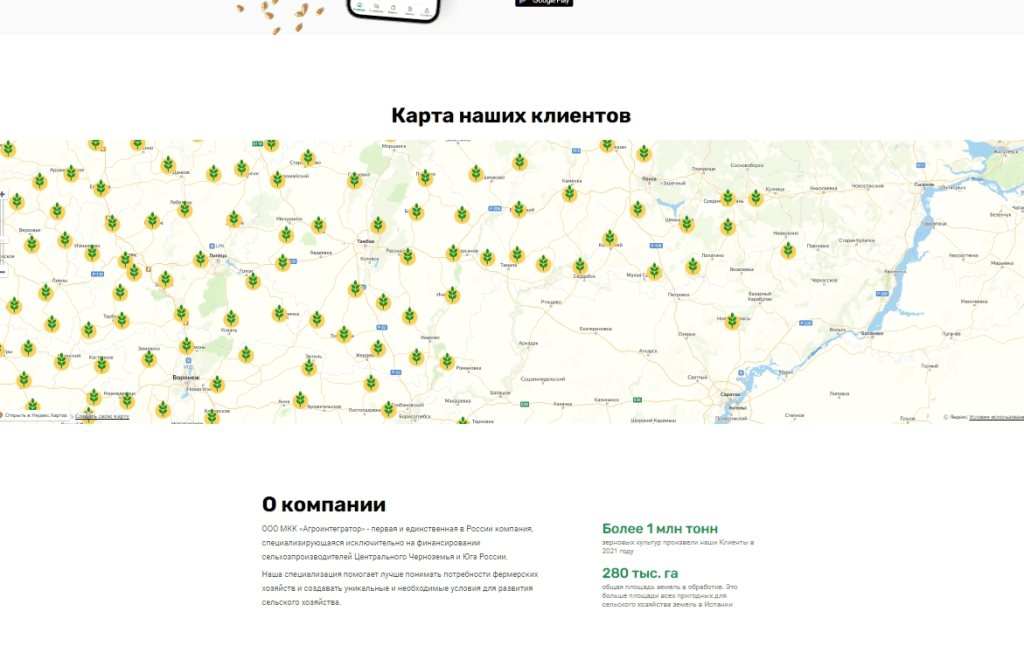Select the wheat marker near Усмань
The width and height of the screenshot is (1024, 660).
231,320
